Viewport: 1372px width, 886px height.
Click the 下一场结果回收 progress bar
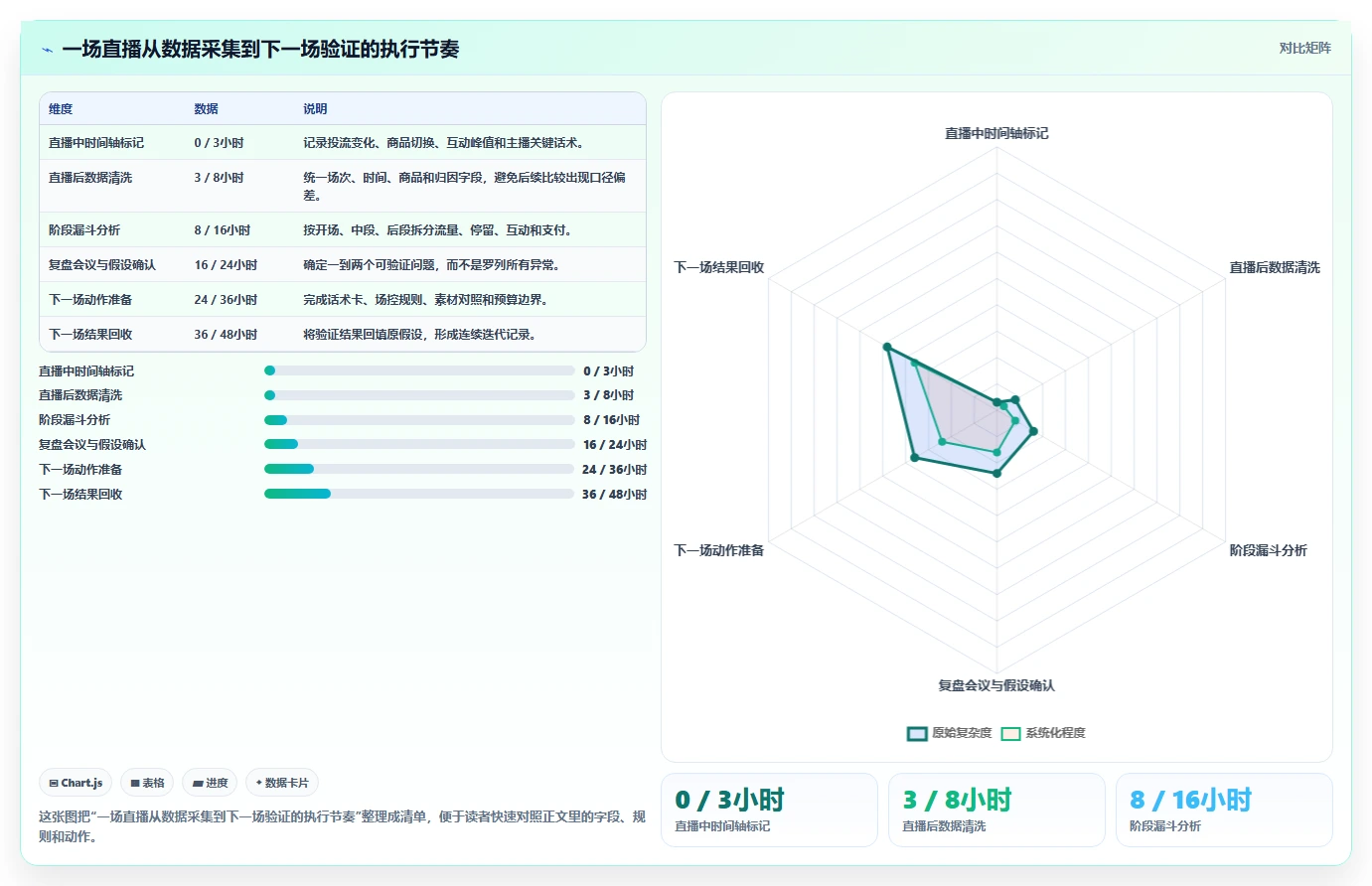(x=419, y=494)
